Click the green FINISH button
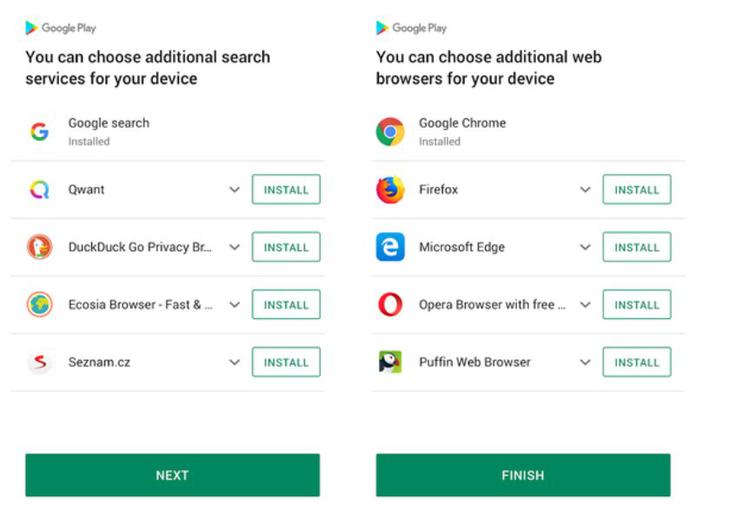This screenshot has height=505, width=736. click(523, 475)
